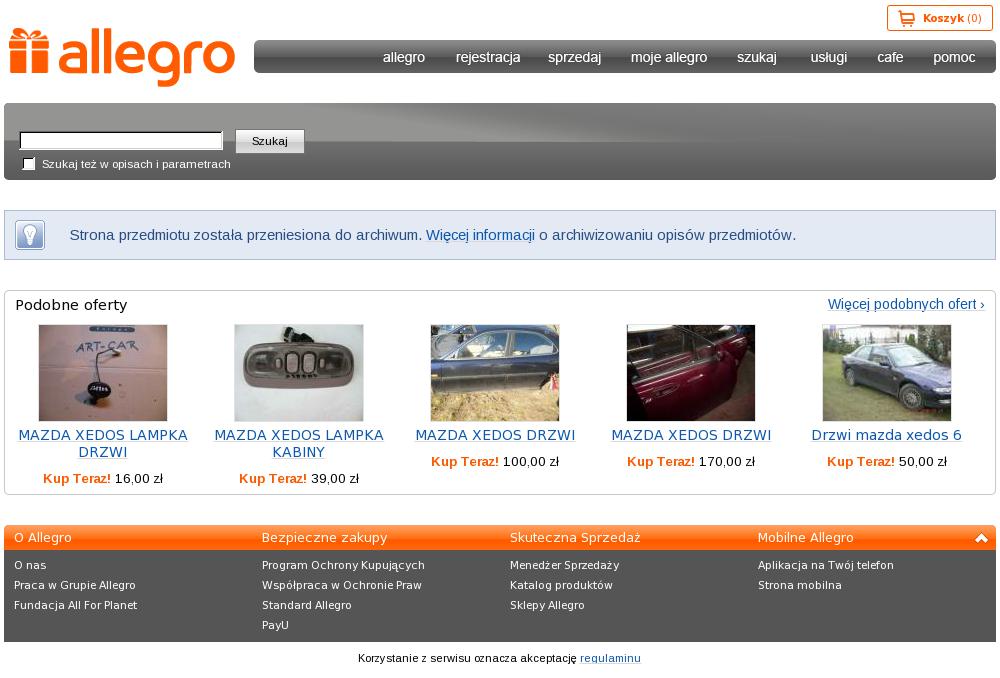Open rejestracja in the top navigation

coord(488,57)
